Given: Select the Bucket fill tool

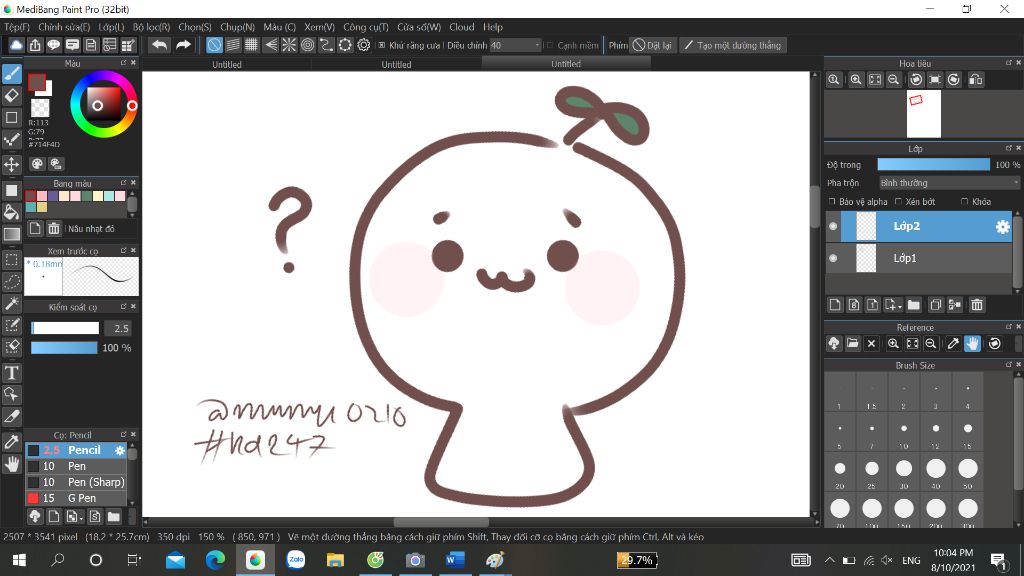Looking at the screenshot, I should pos(12,212).
